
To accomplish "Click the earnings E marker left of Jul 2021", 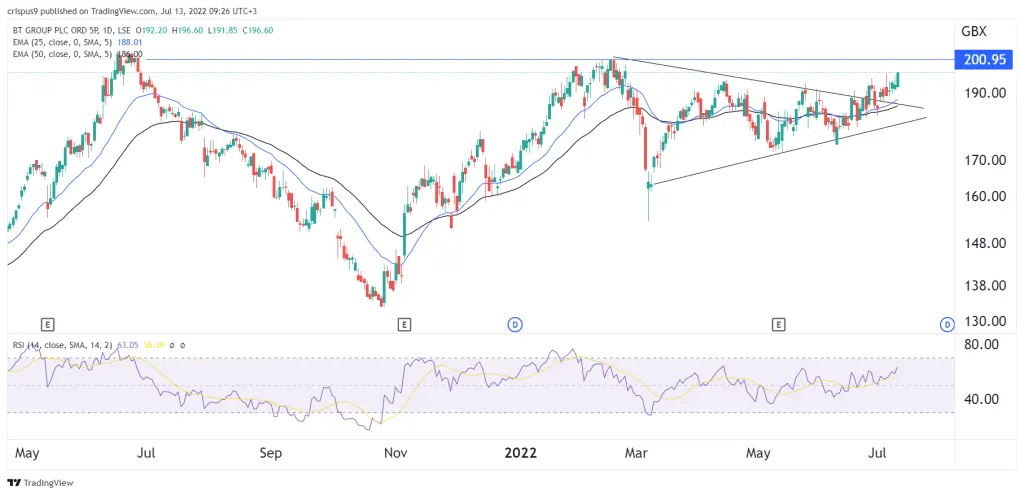I will pos(46,324).
